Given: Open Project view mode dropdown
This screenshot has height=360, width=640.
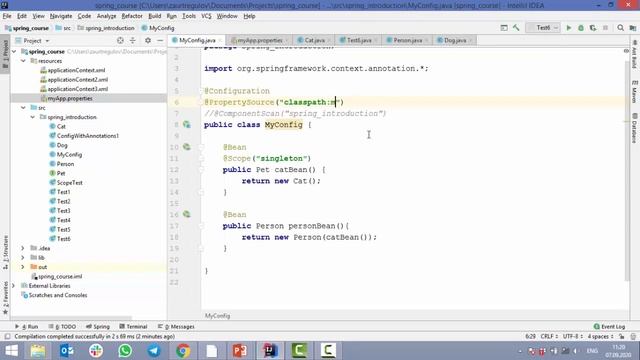Looking at the screenshot, I should click(x=47, y=41).
